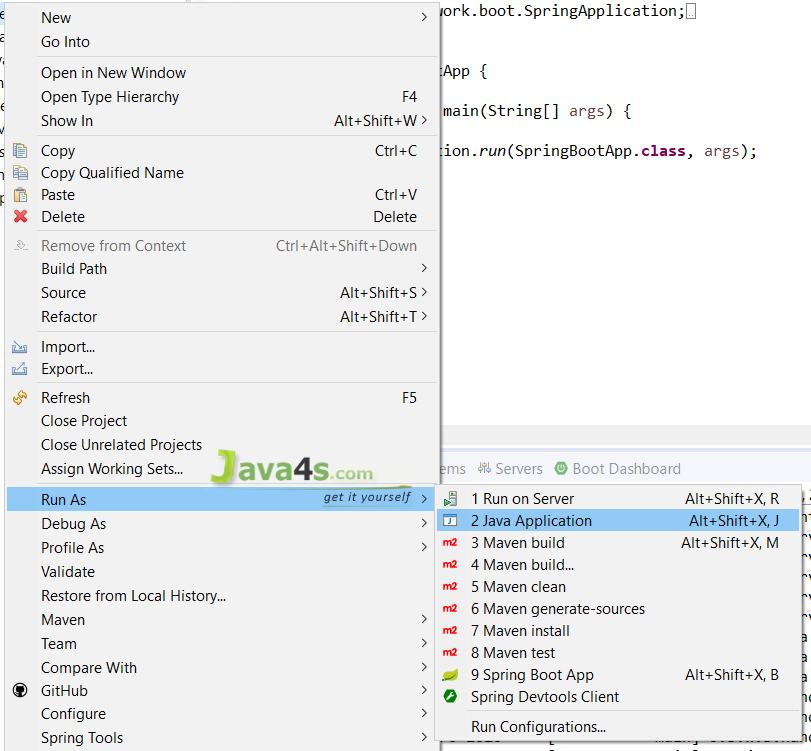Viewport: 811px width, 751px height.
Task: Select 8 Maven test
Action: 618,653
